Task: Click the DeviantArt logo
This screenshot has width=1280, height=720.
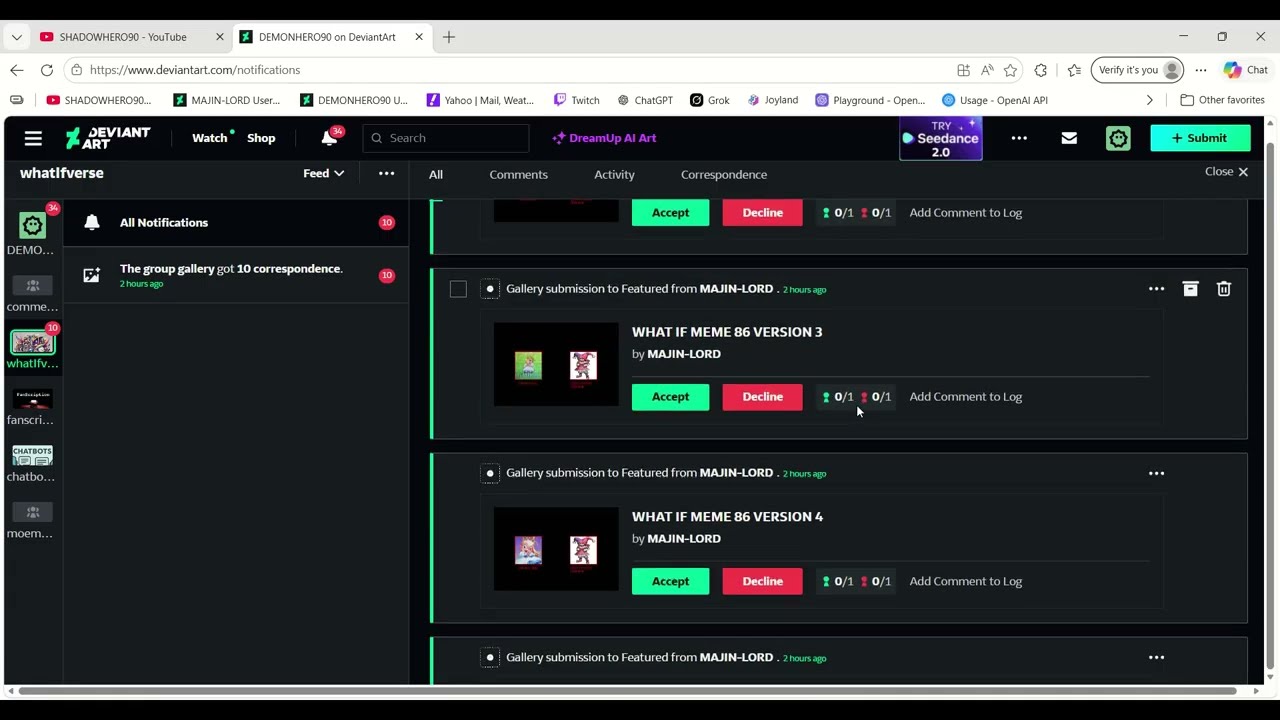Action: point(108,138)
